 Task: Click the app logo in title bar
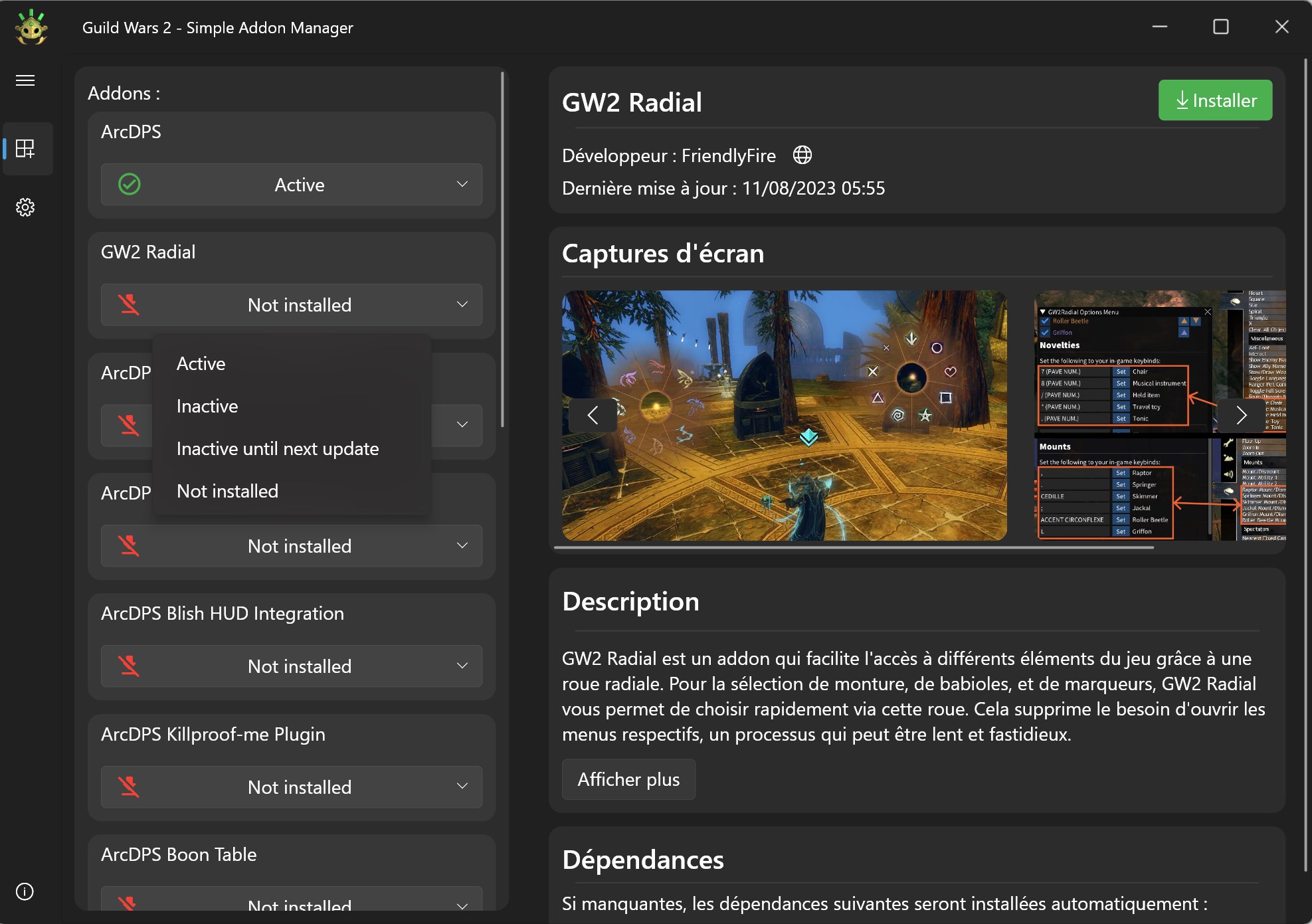[x=31, y=27]
